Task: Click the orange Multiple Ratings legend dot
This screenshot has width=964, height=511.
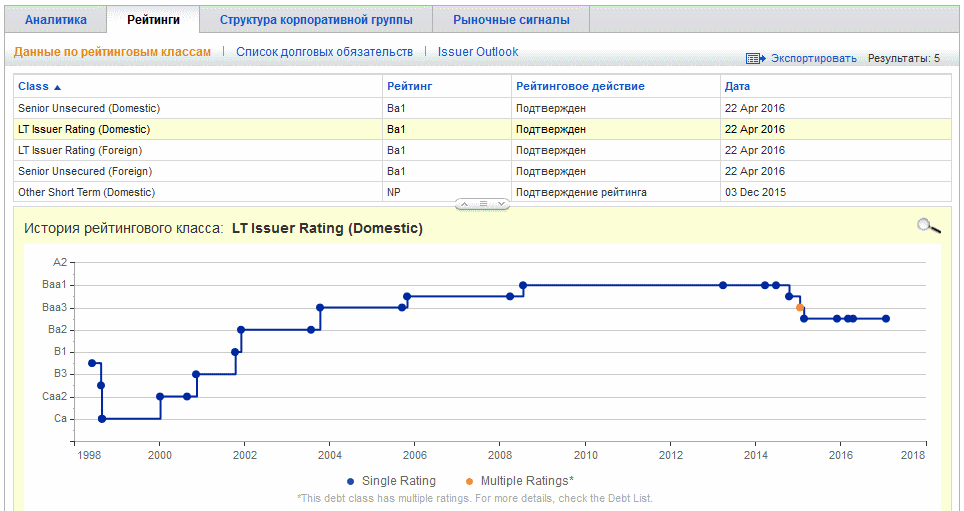Action: click(469, 480)
